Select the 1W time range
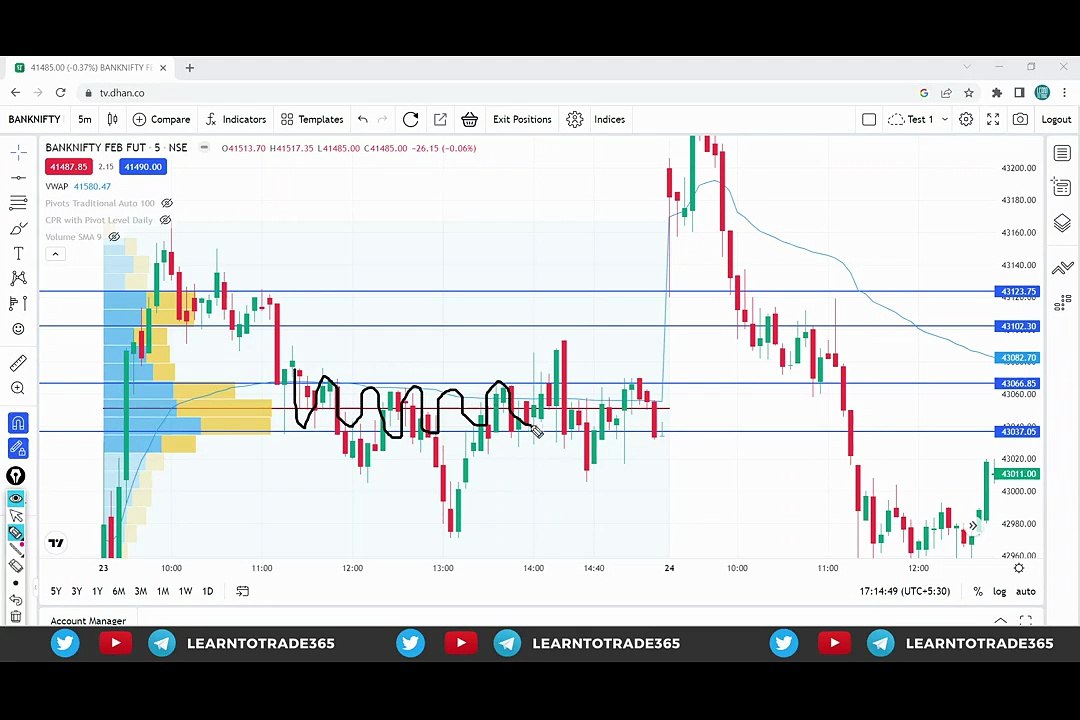The image size is (1080, 720). [185, 591]
